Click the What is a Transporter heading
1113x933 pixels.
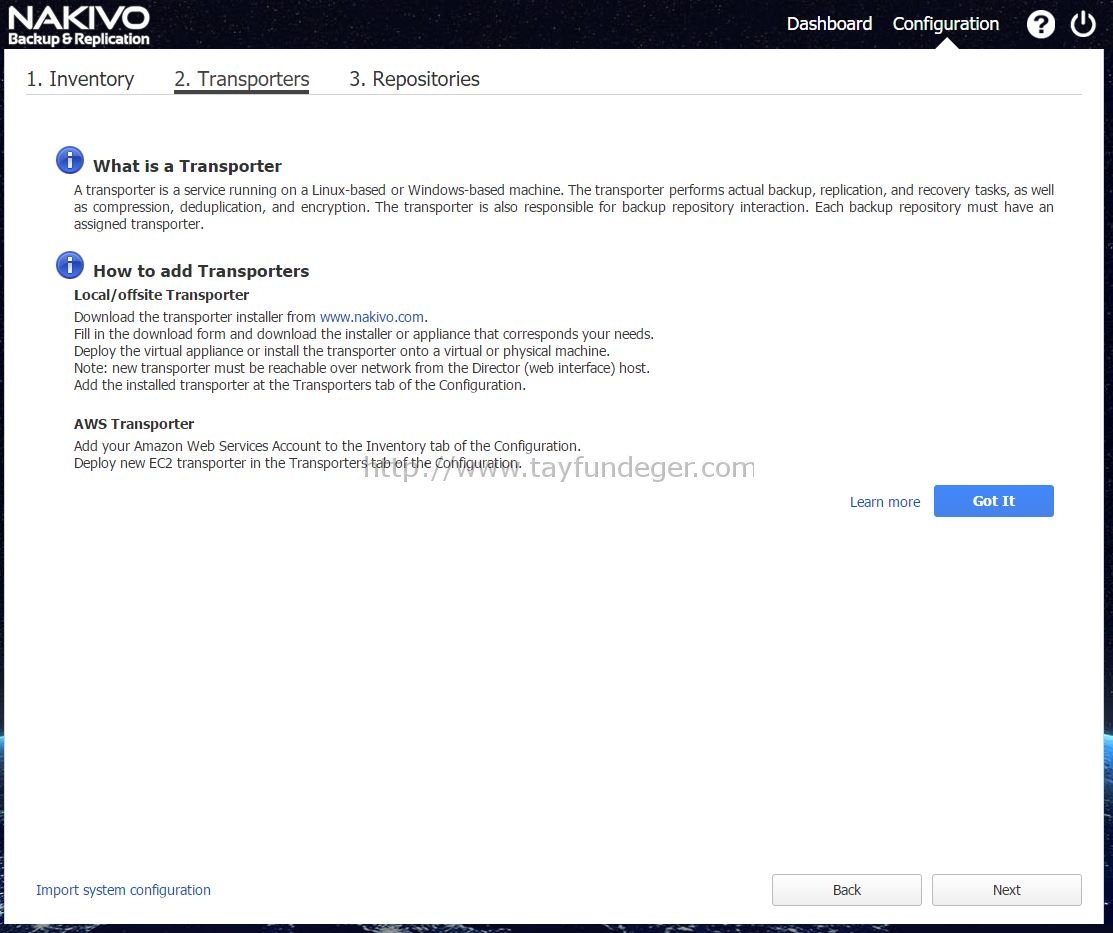tap(187, 166)
